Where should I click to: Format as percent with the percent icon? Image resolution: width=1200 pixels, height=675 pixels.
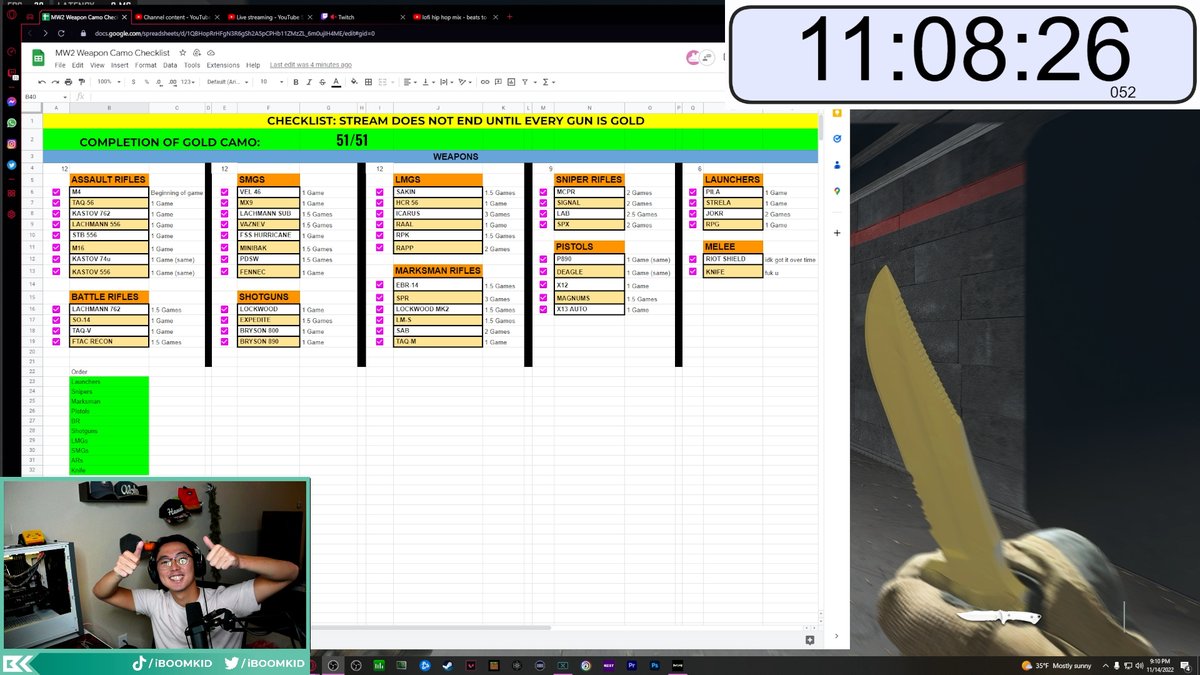coord(146,81)
